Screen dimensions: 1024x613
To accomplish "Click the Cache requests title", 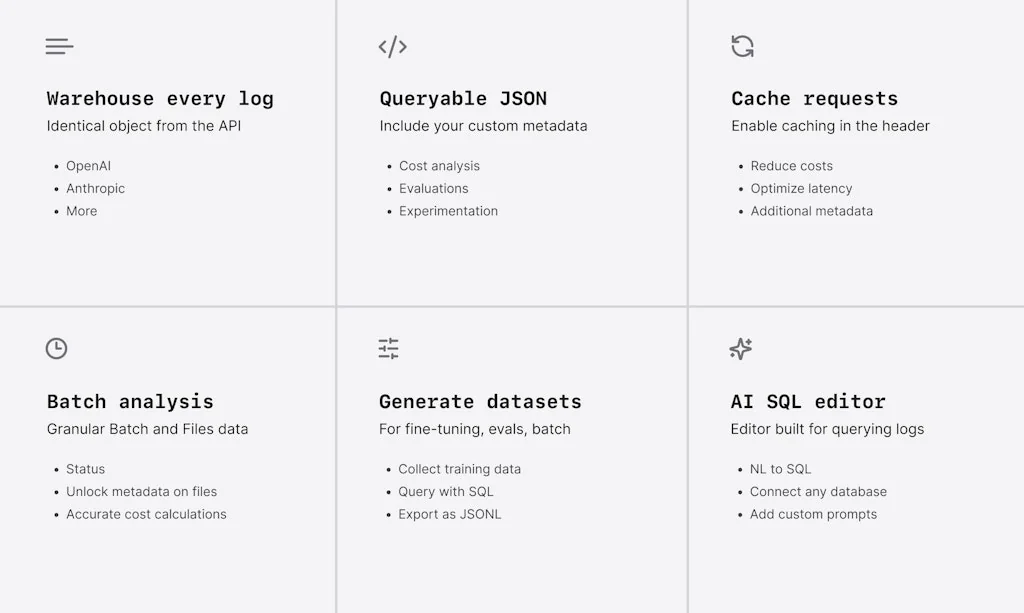I will 814,98.
